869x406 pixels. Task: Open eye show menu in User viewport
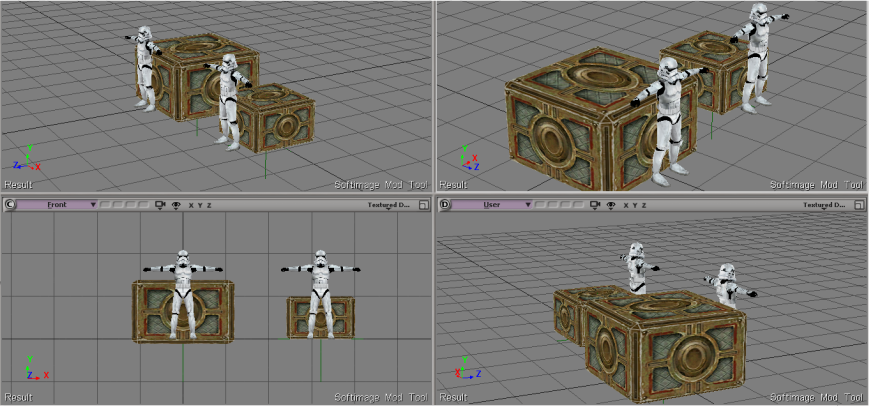coord(611,205)
